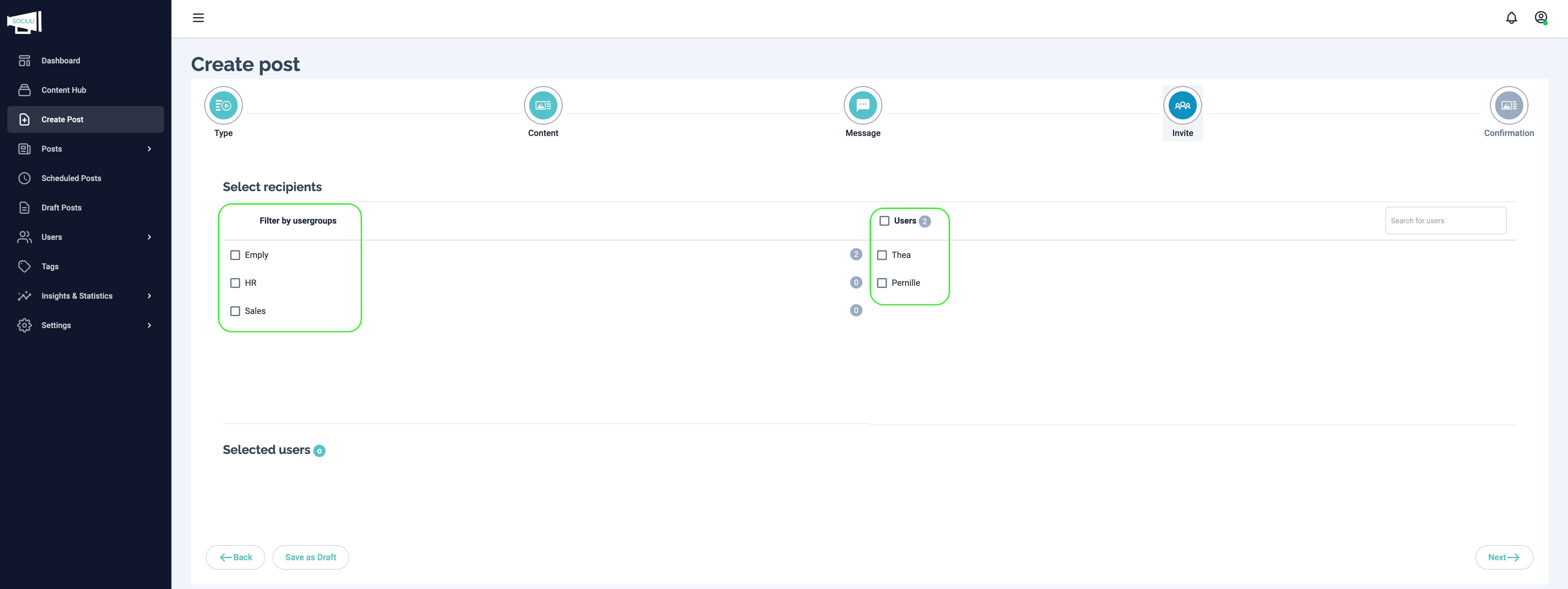This screenshot has width=1568, height=589.
Task: Select all Users checkbox
Action: pos(884,221)
